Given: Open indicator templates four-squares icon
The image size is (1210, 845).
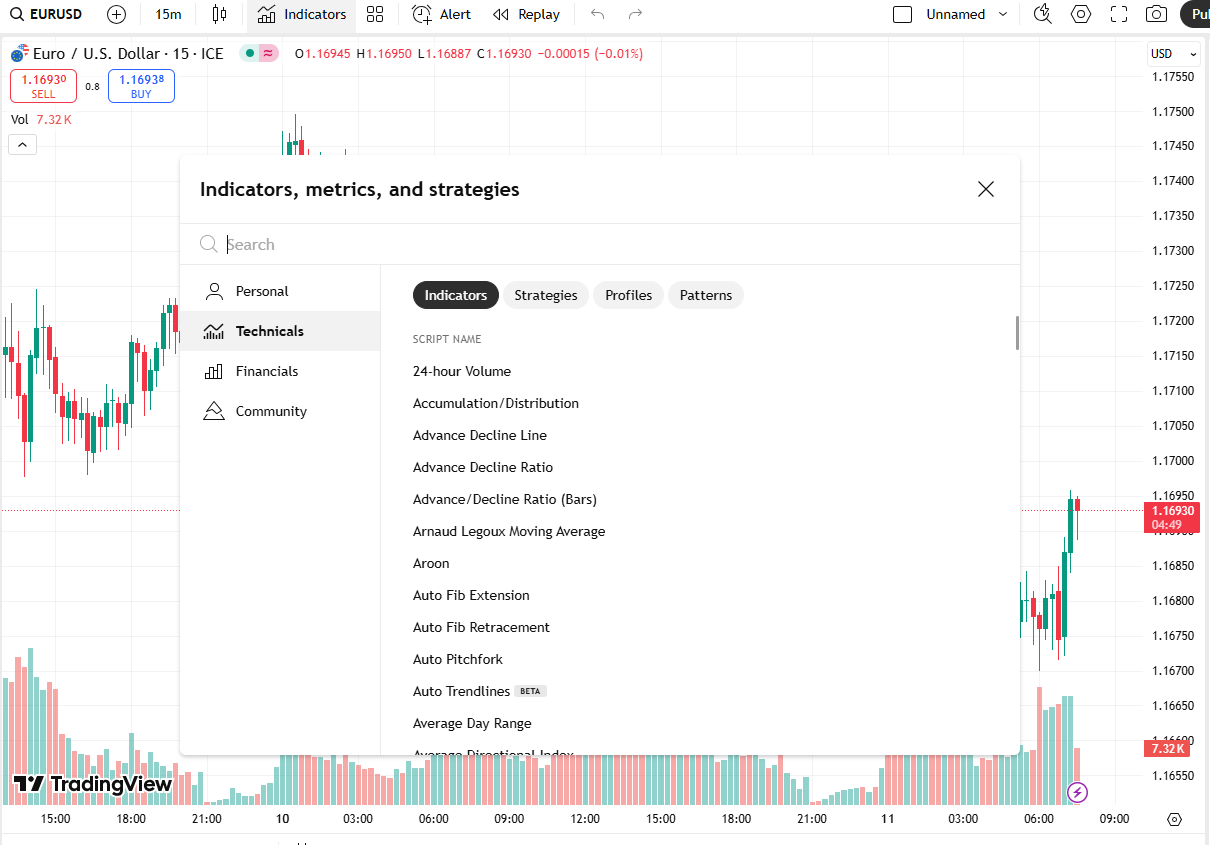Looking at the screenshot, I should tap(375, 15).
